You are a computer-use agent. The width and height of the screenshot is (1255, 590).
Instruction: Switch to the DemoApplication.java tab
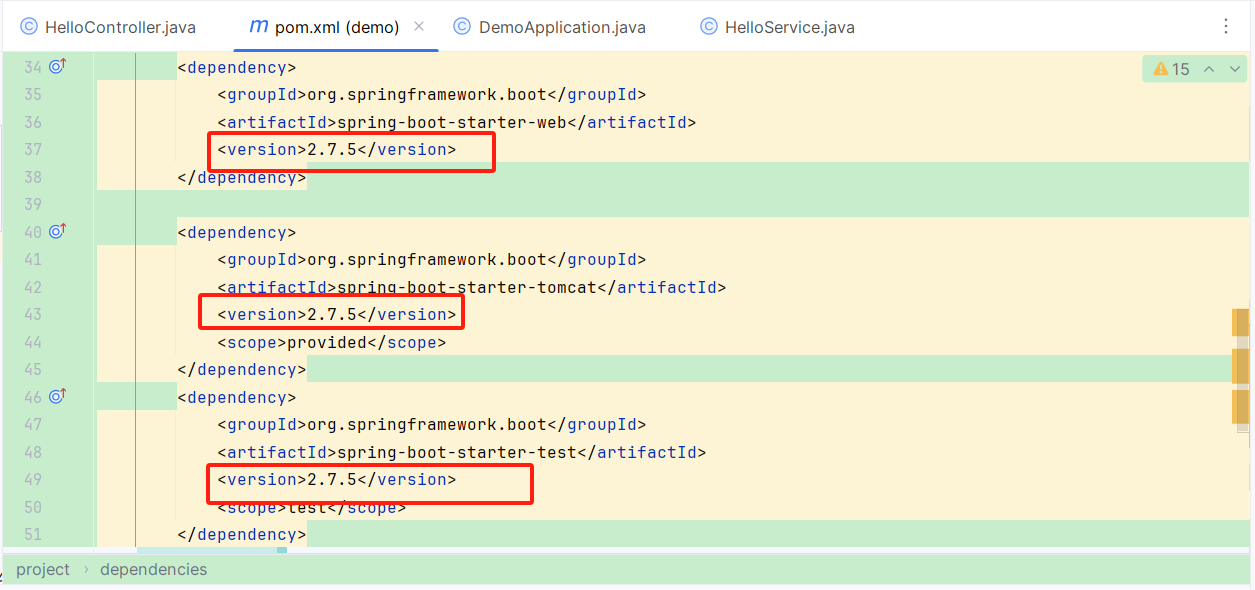click(560, 27)
